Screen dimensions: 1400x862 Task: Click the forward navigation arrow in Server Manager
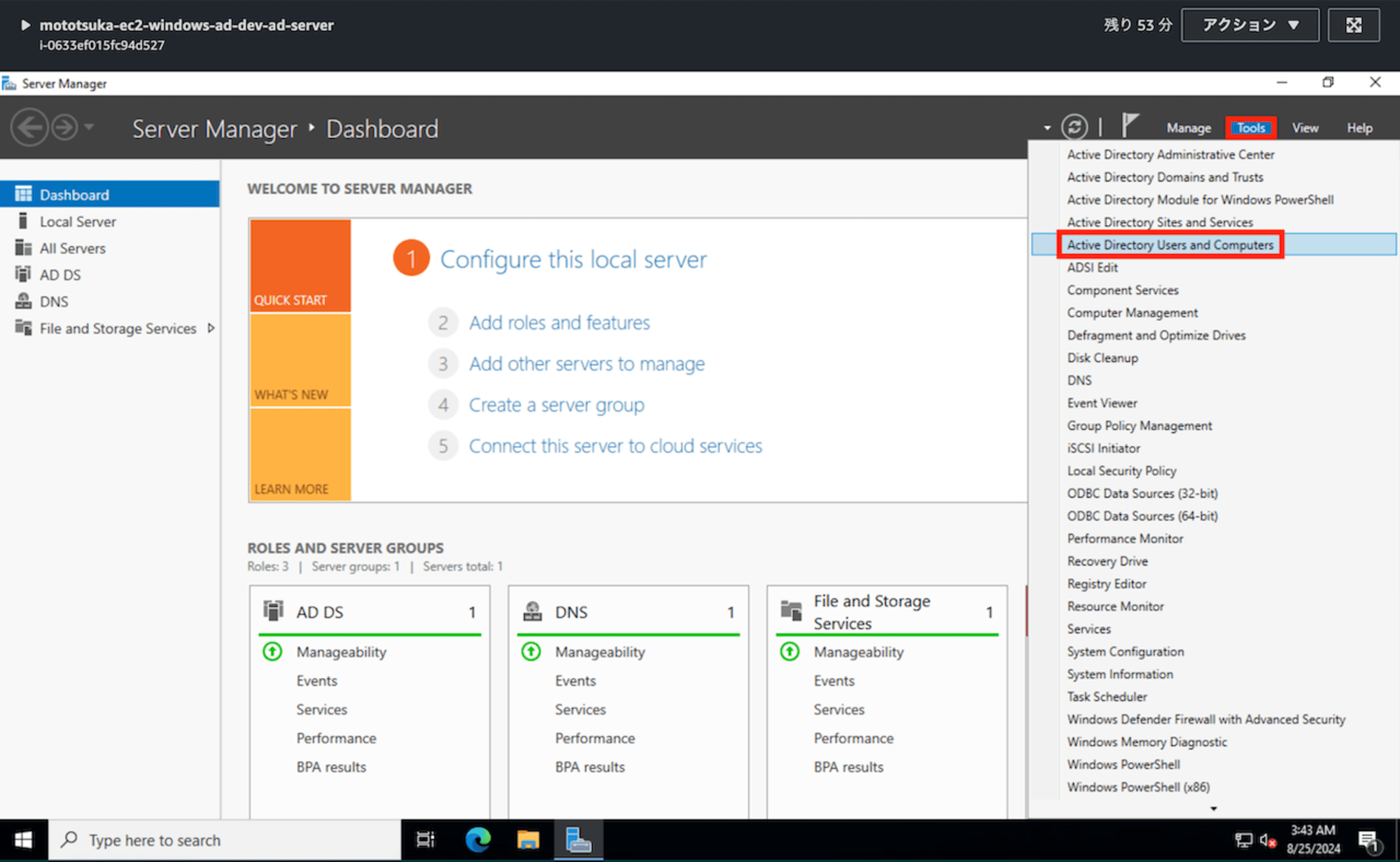[x=65, y=127]
